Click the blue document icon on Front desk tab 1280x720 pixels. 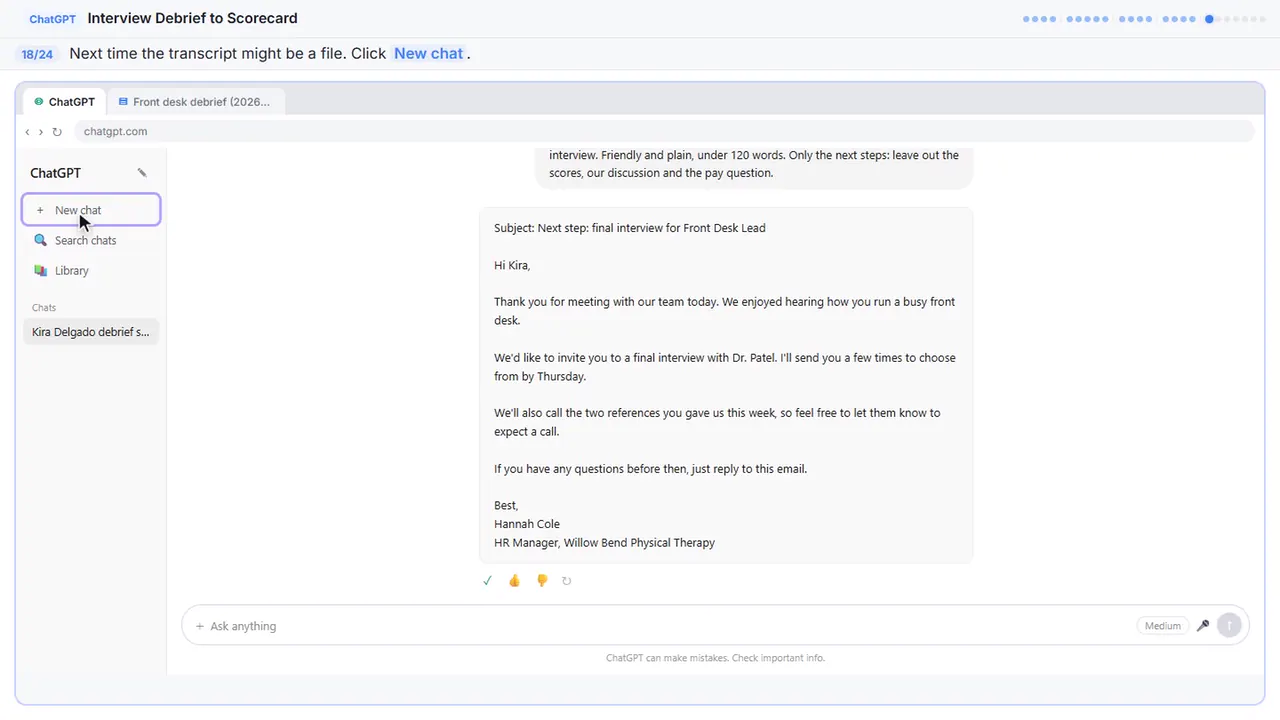click(x=123, y=102)
